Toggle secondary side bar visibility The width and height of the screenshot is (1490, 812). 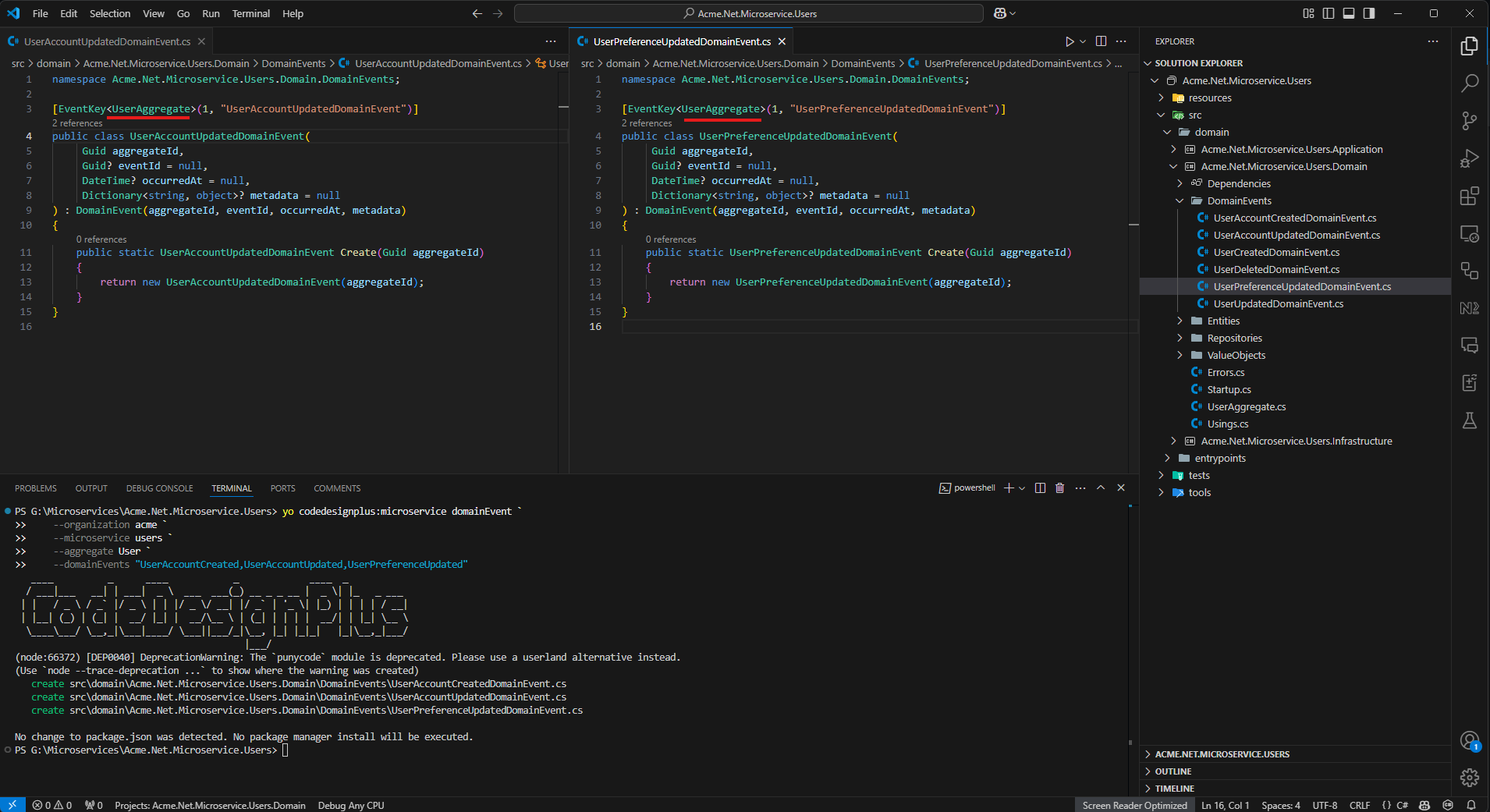[x=1369, y=13]
